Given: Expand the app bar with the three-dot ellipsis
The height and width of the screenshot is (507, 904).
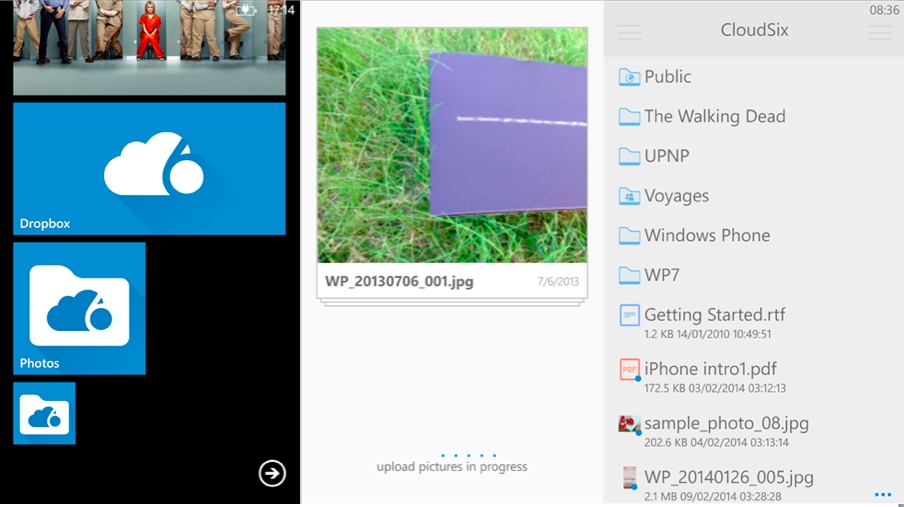Looking at the screenshot, I should 883,495.
